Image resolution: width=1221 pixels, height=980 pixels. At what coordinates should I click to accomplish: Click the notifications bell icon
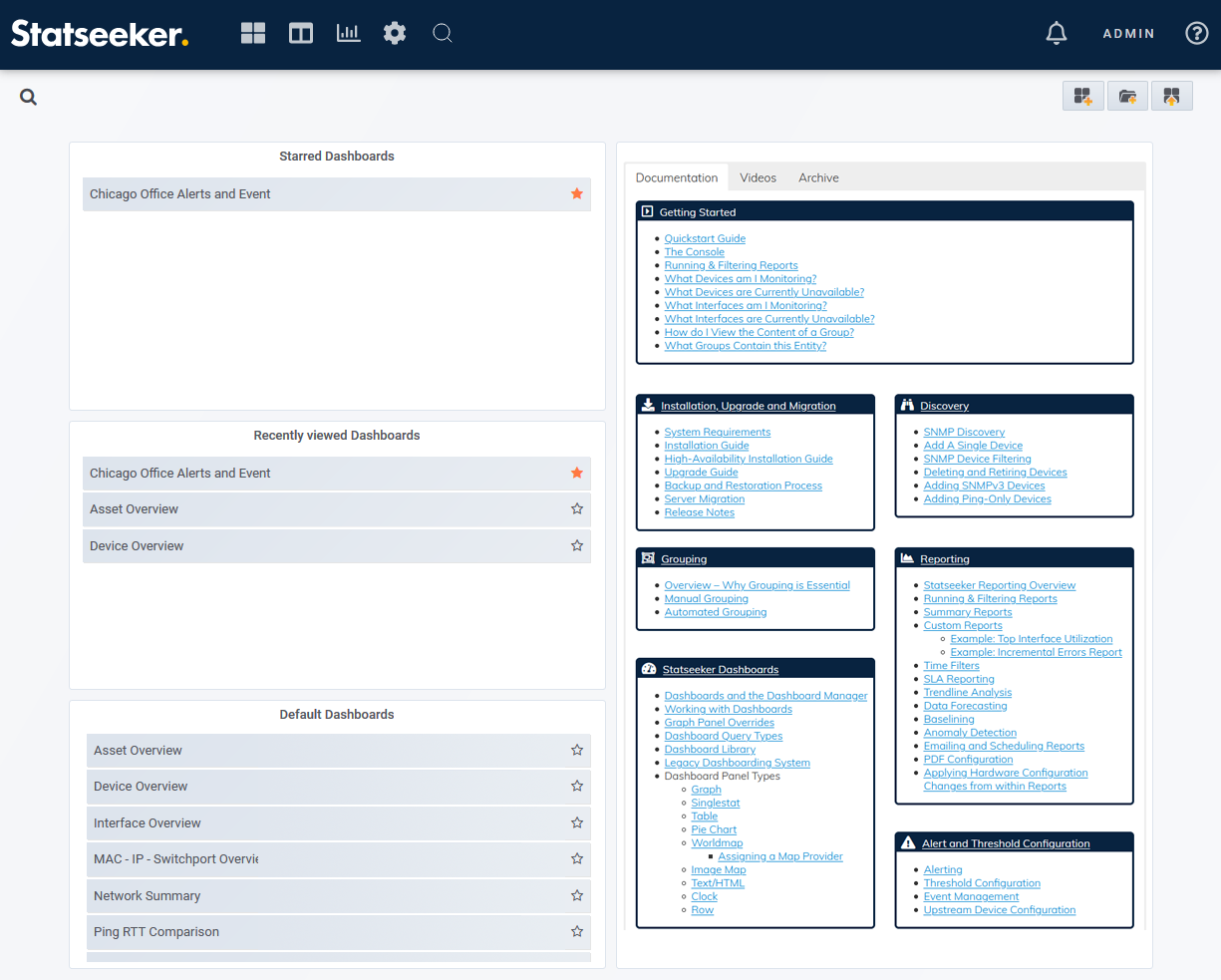tap(1057, 34)
